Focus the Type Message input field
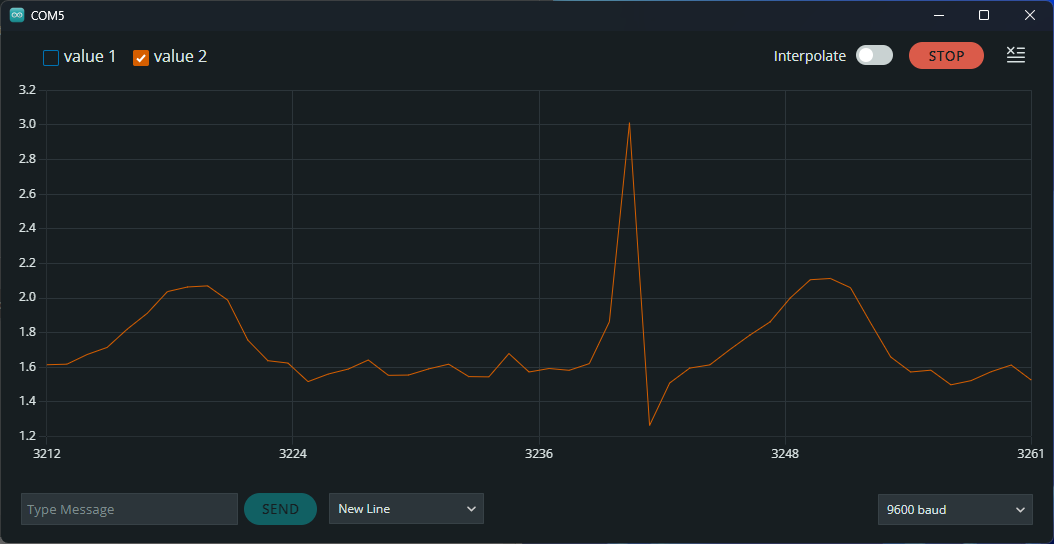Screen dimensions: 1054x544 point(129,509)
